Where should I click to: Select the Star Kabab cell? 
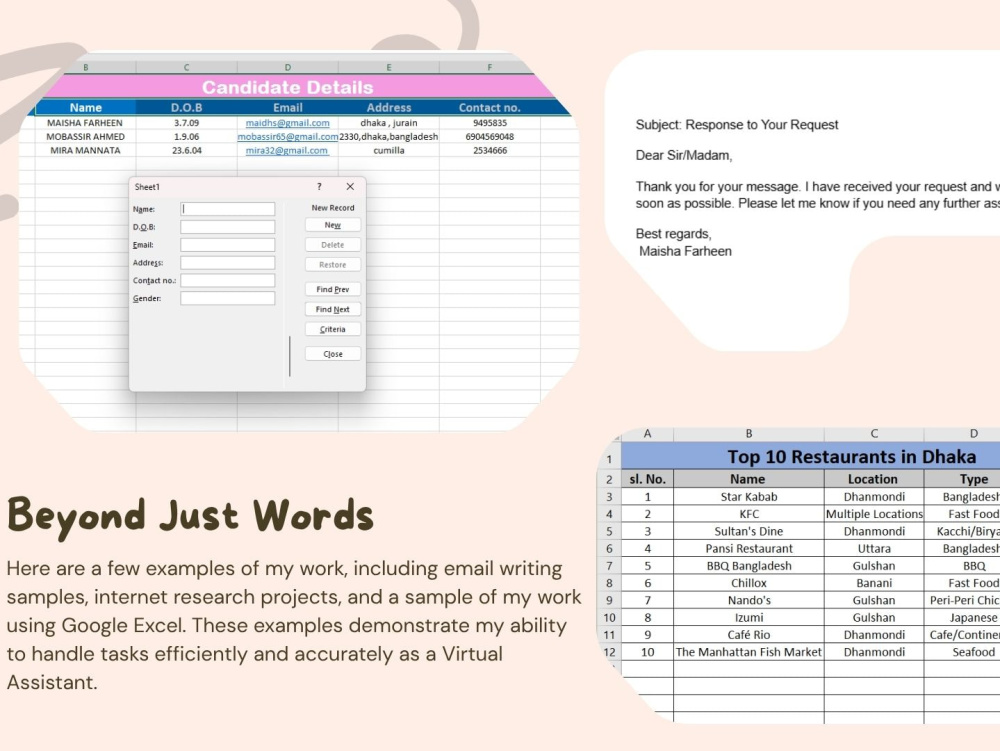[749, 497]
